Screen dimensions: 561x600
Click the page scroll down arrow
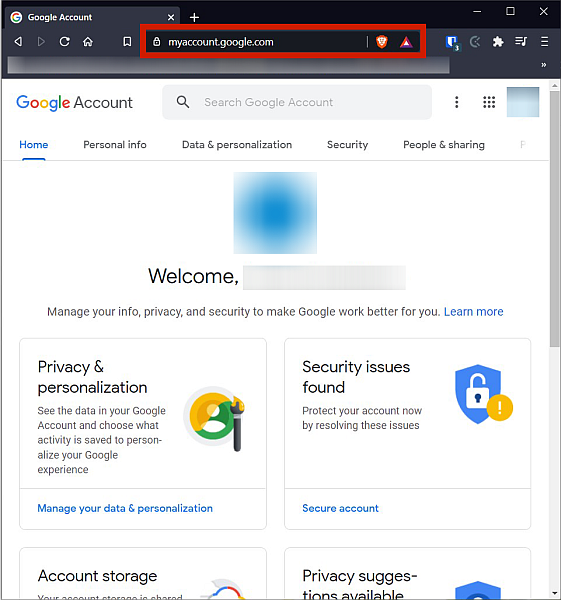coord(554,594)
